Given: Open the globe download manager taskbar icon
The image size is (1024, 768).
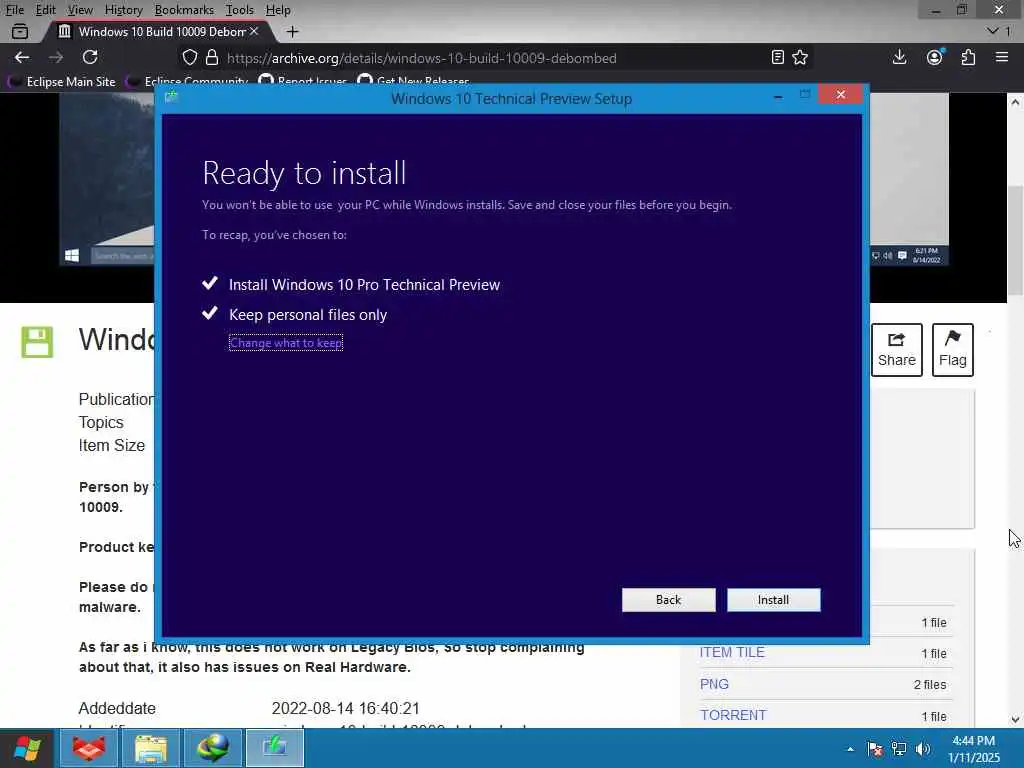Looking at the screenshot, I should tap(213, 748).
